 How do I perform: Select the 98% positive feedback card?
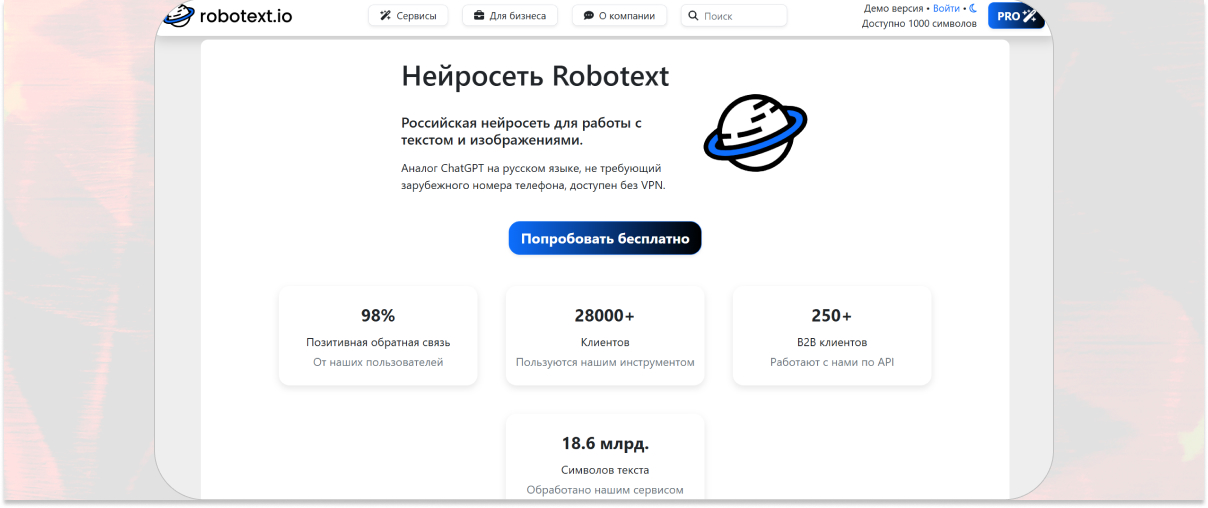click(x=378, y=336)
